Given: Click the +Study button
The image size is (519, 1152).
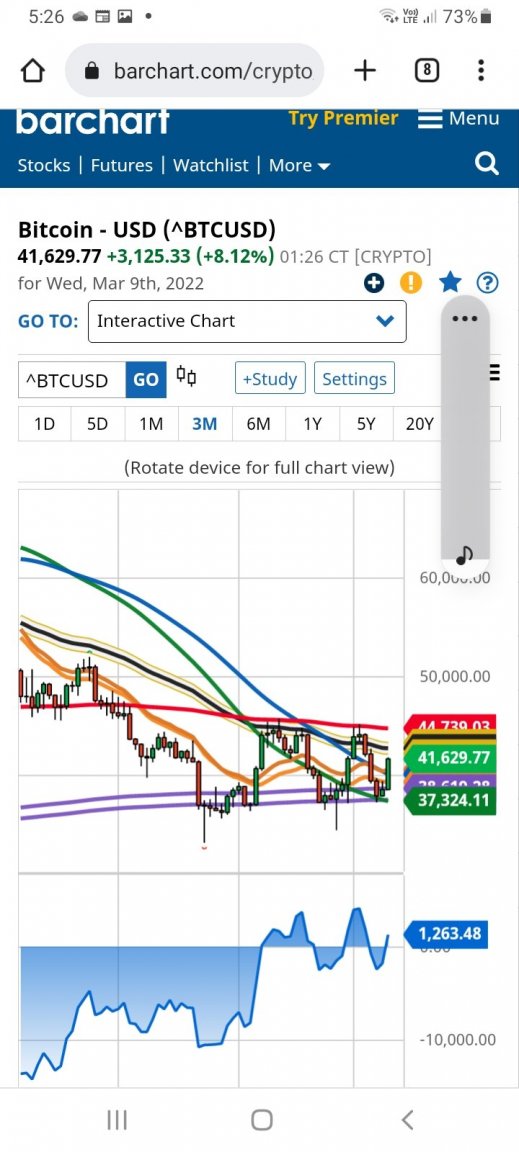Looking at the screenshot, I should (270, 379).
